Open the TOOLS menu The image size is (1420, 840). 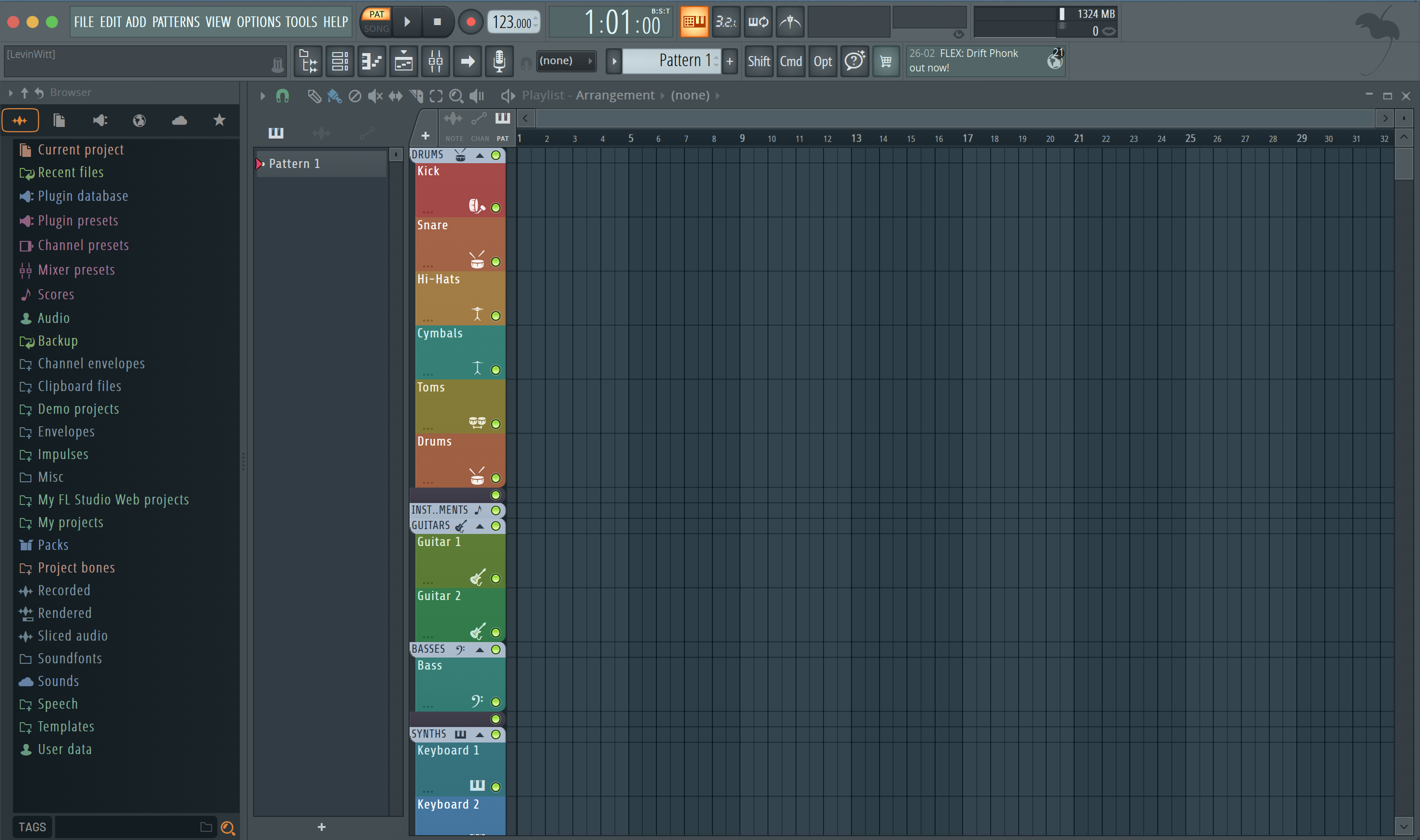(302, 22)
